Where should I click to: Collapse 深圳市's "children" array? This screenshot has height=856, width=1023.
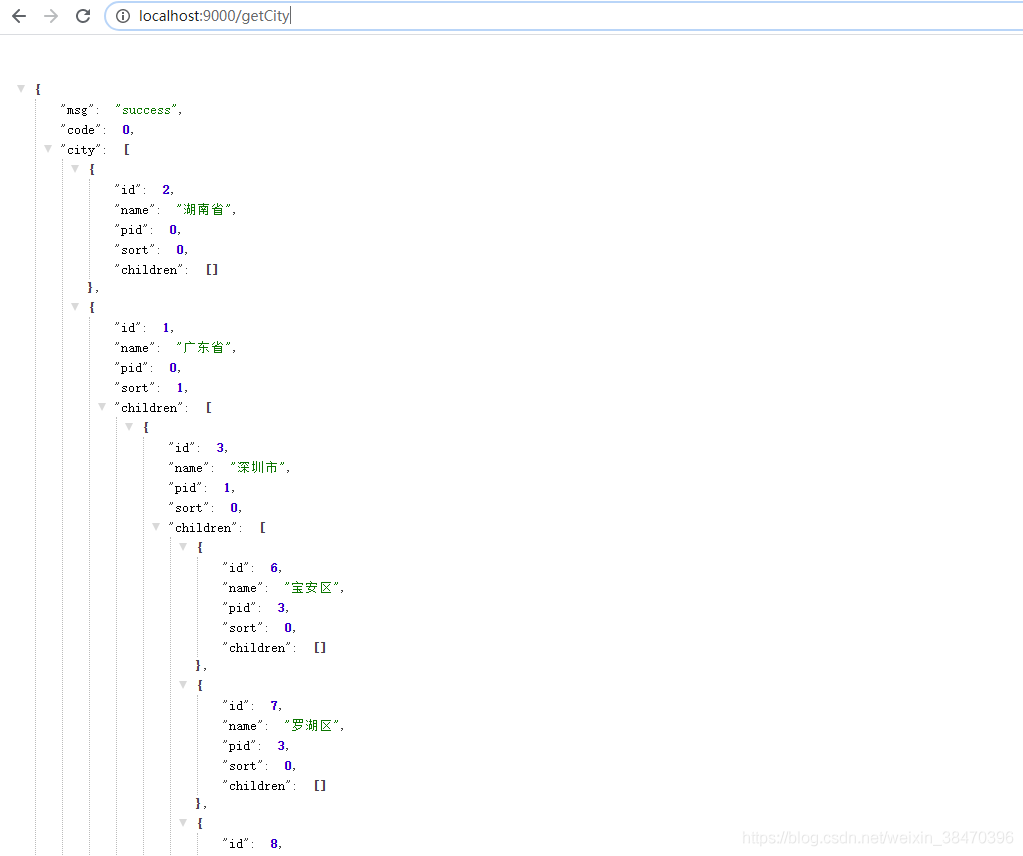pyautogui.click(x=156, y=527)
